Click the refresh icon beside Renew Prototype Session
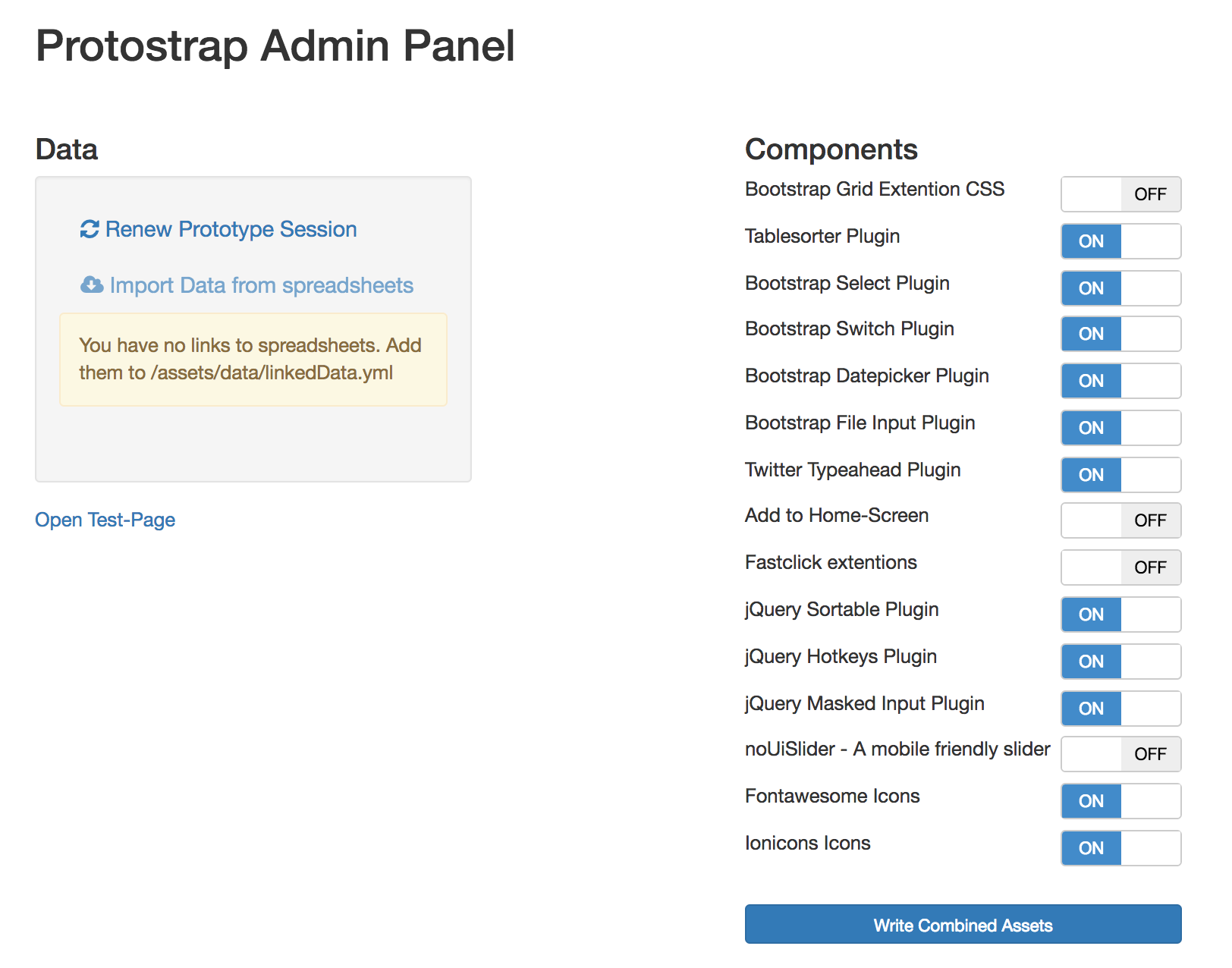1232x968 pixels. [90, 229]
